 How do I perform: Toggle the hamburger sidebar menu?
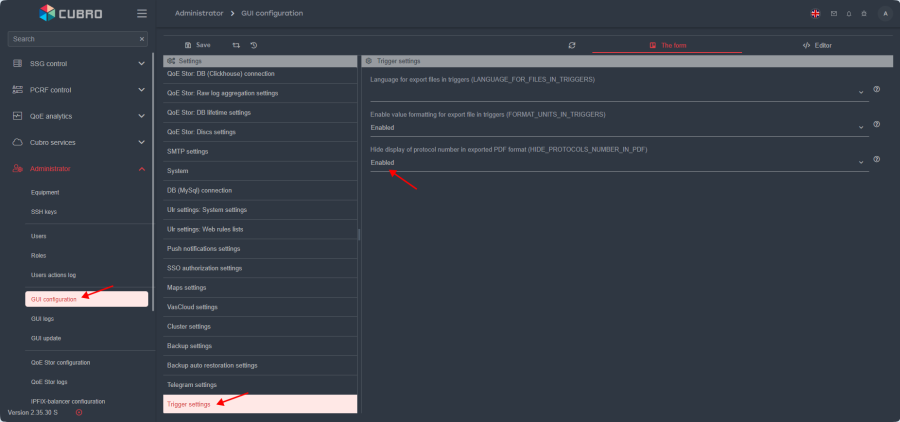point(142,13)
